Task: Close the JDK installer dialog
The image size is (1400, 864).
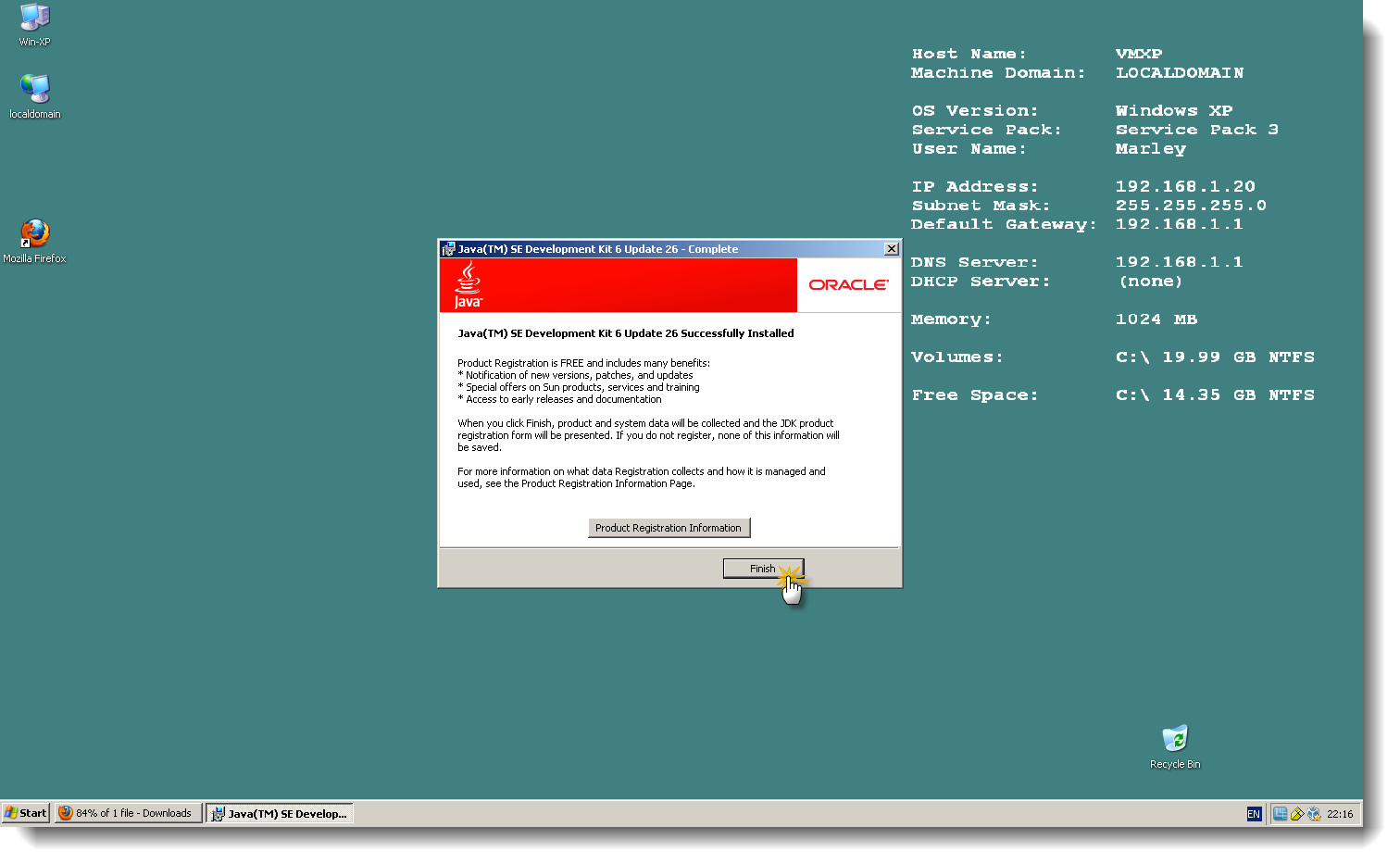Action: pyautogui.click(x=892, y=248)
